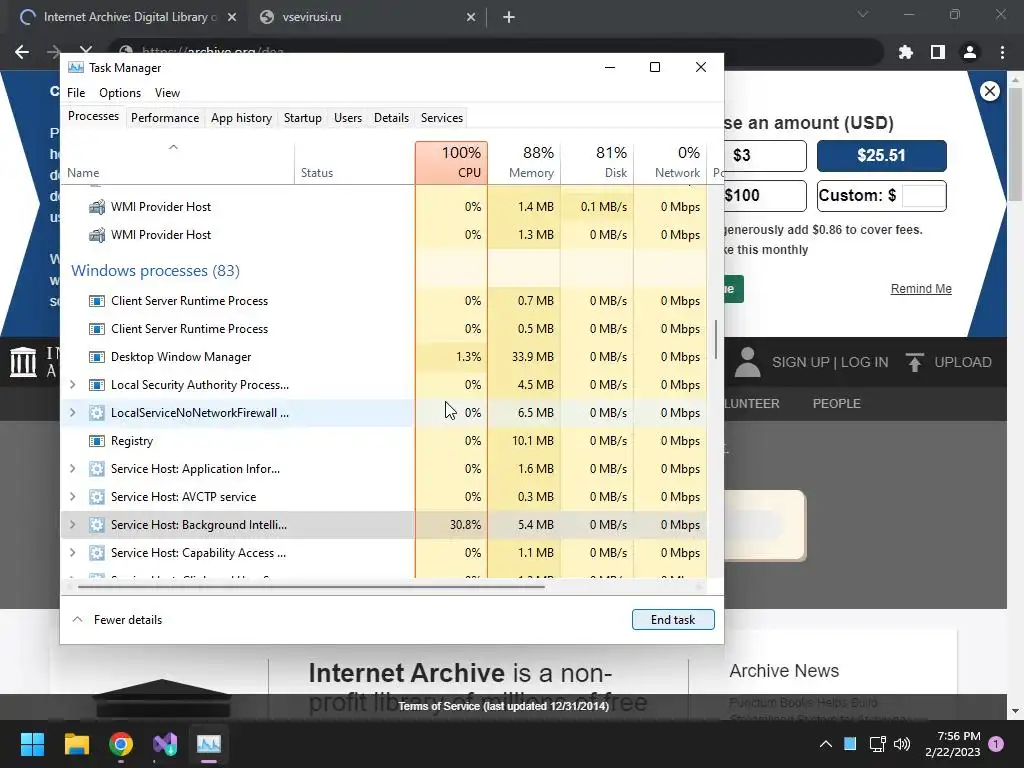Open the notification badge in taskbar
Screen dimensions: 1024x768
[996, 744]
